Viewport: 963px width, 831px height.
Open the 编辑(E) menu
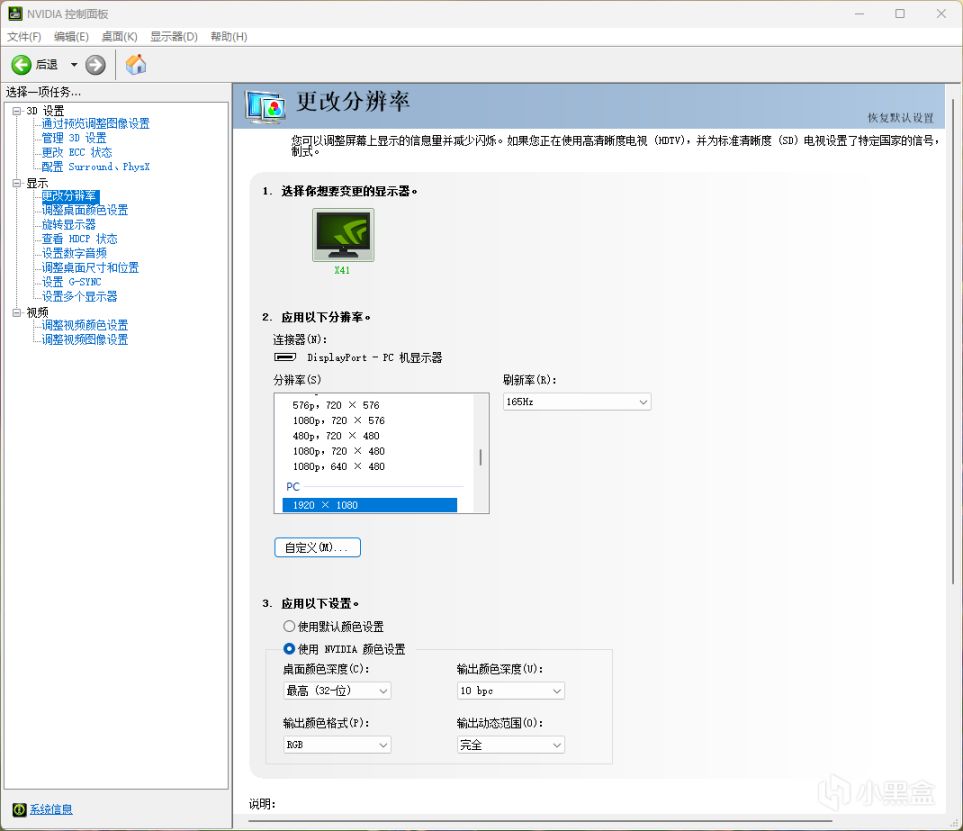click(x=71, y=37)
